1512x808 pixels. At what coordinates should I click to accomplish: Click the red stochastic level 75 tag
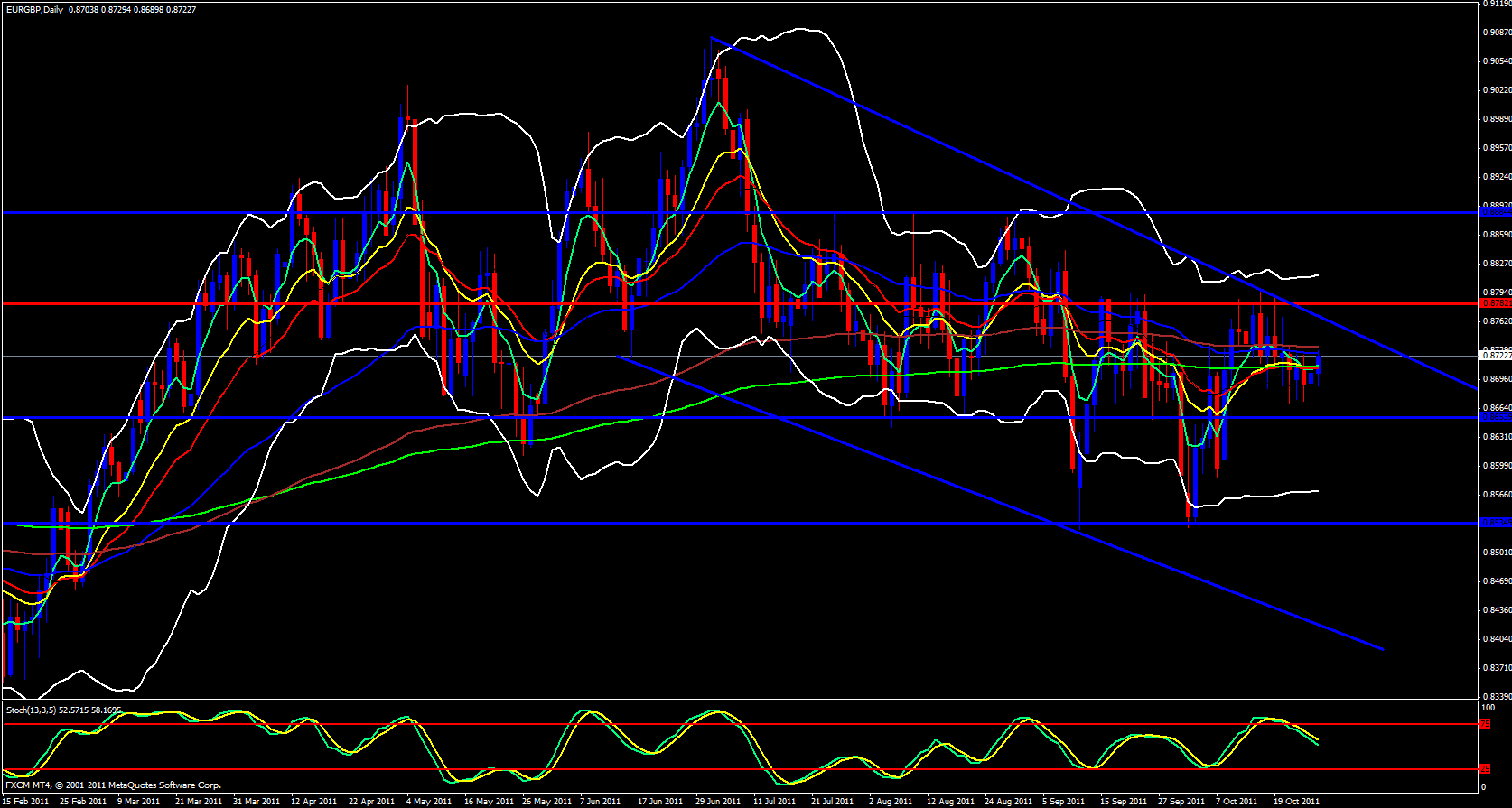(x=1486, y=724)
